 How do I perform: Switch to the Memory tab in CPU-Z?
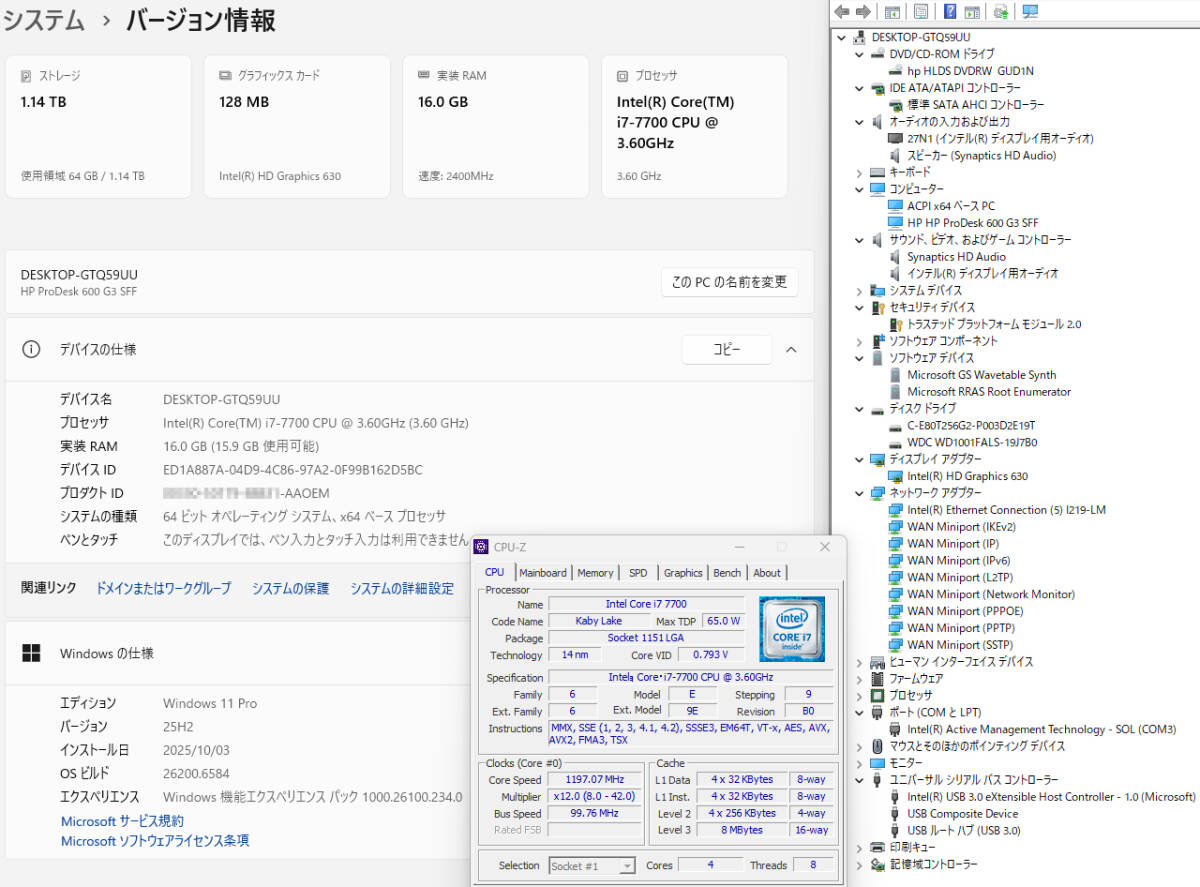pyautogui.click(x=595, y=572)
